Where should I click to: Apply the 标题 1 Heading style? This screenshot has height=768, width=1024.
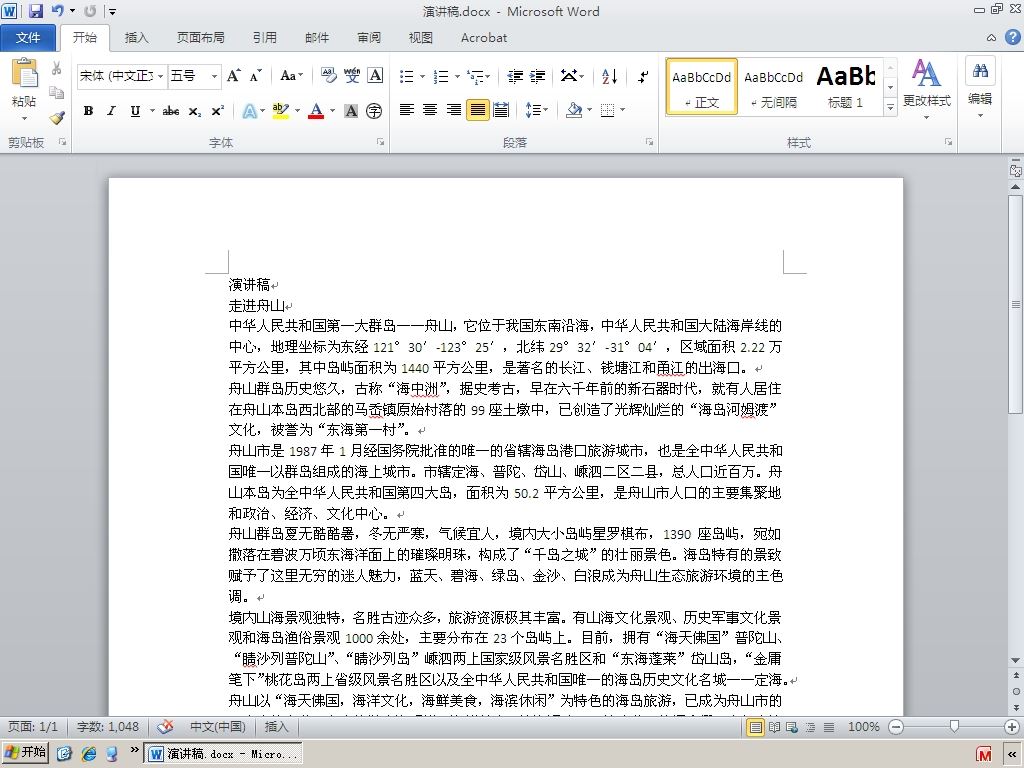846,87
